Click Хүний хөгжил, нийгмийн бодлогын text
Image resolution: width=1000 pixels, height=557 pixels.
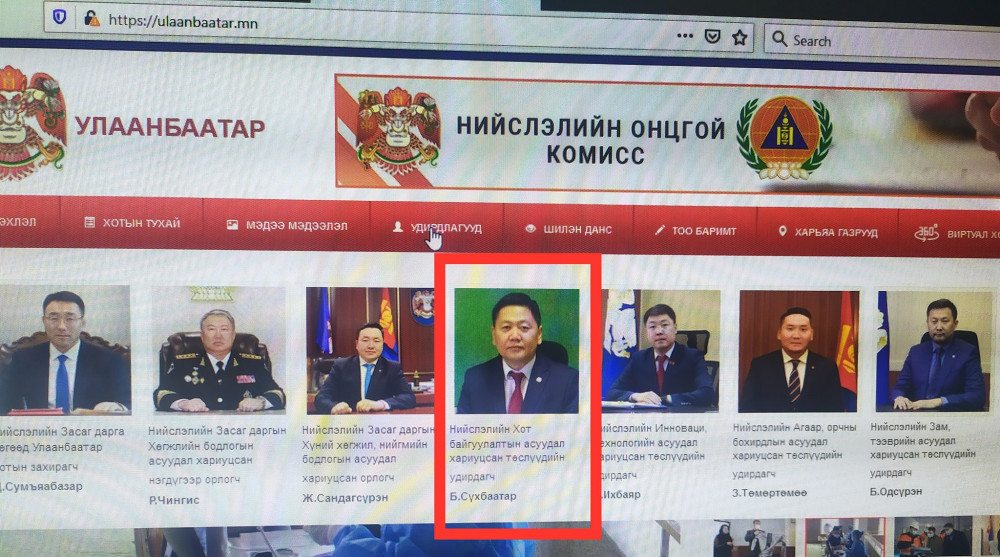coord(365,451)
